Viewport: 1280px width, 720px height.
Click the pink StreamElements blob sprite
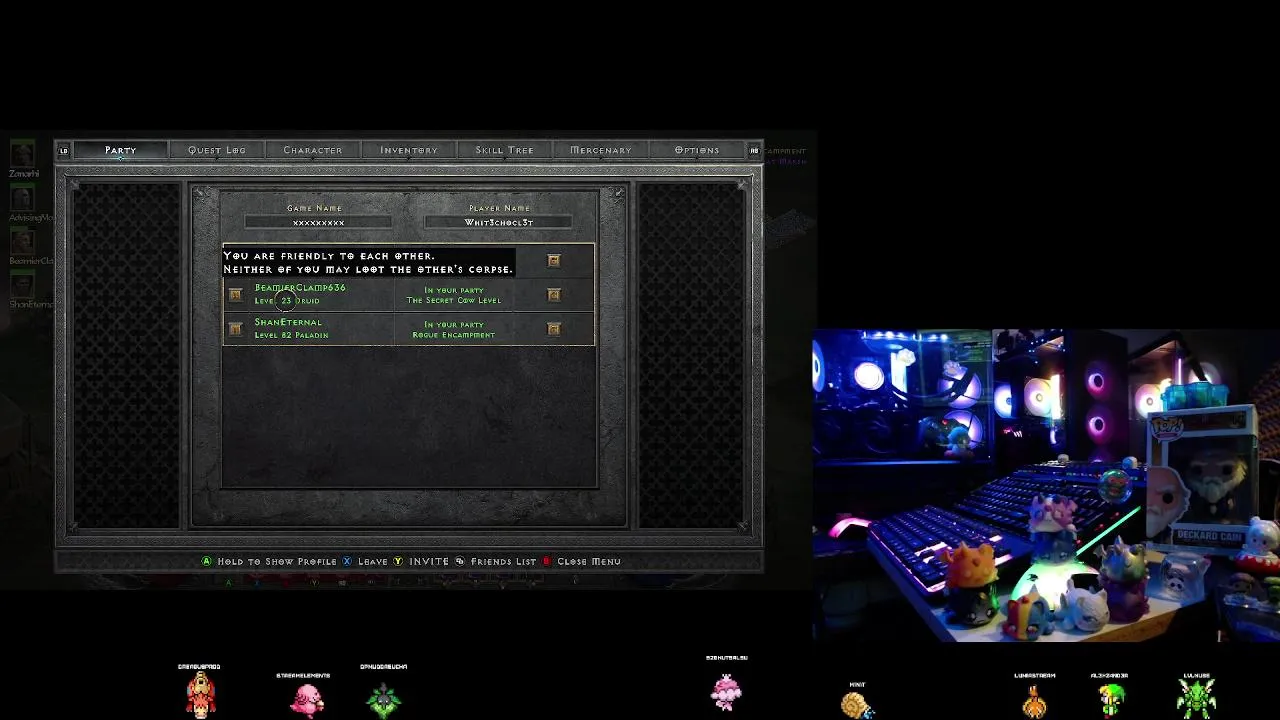pyautogui.click(x=306, y=700)
